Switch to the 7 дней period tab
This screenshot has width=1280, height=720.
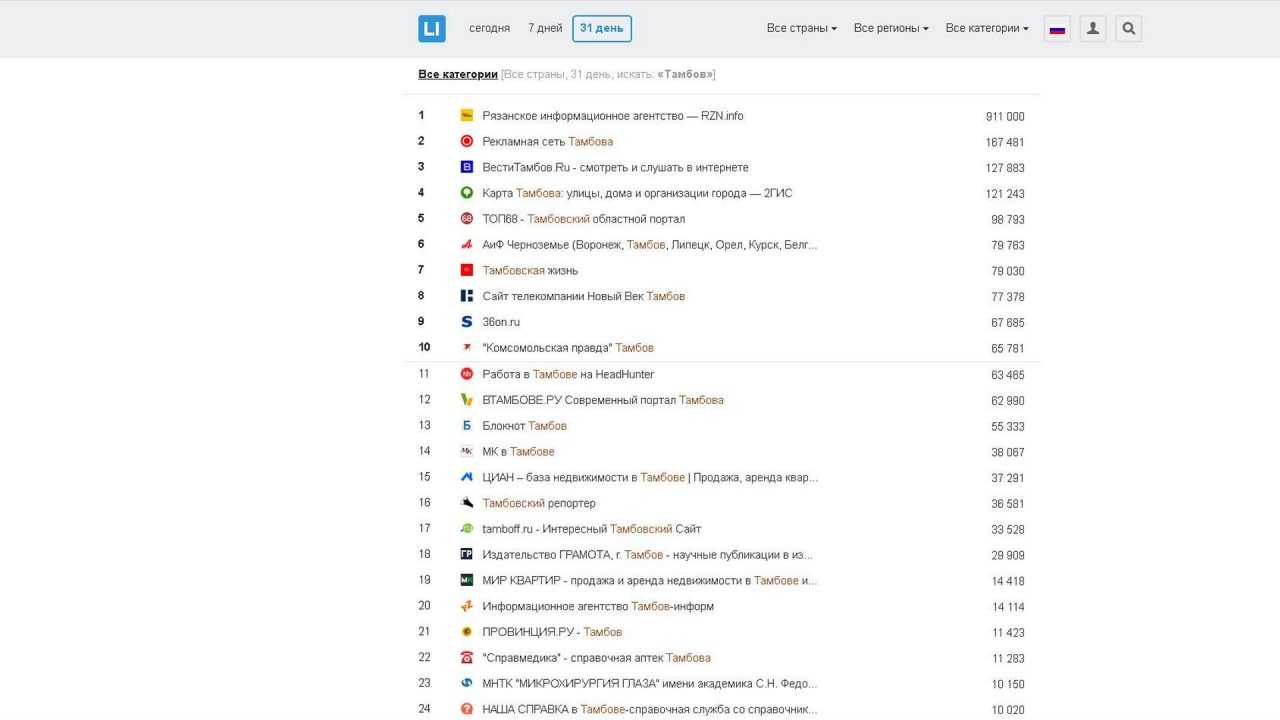545,29
